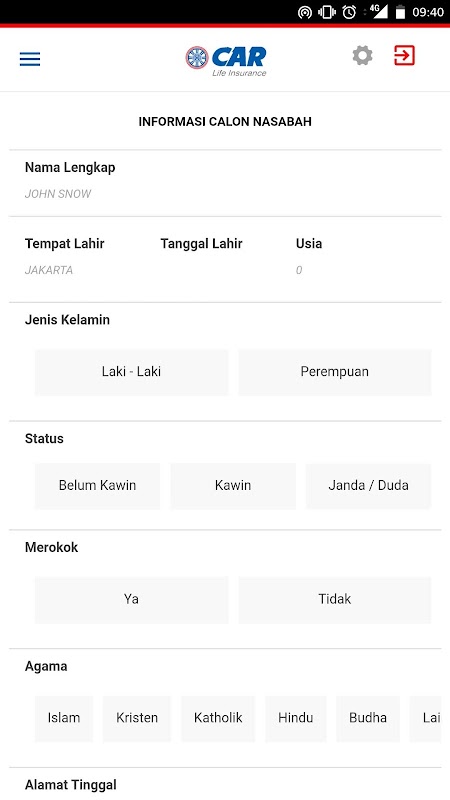Select Ya for Merokok
The image size is (450, 800).
[x=131, y=599]
